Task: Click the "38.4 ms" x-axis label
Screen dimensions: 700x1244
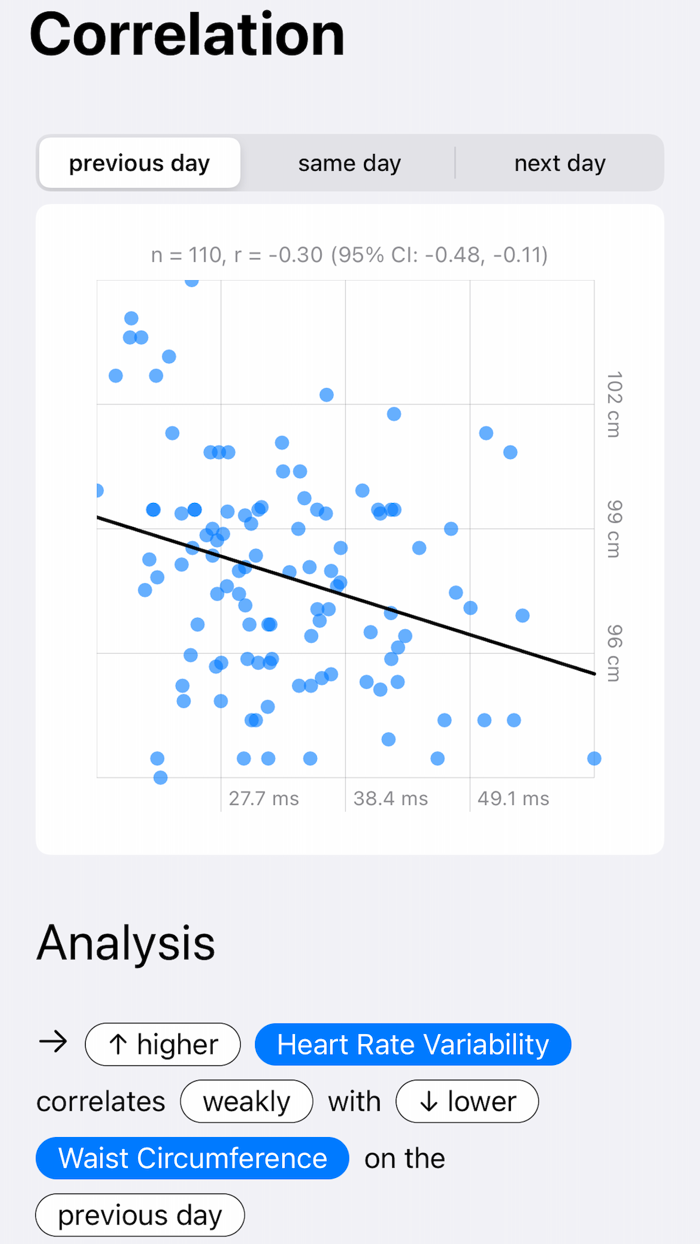Action: [x=390, y=798]
